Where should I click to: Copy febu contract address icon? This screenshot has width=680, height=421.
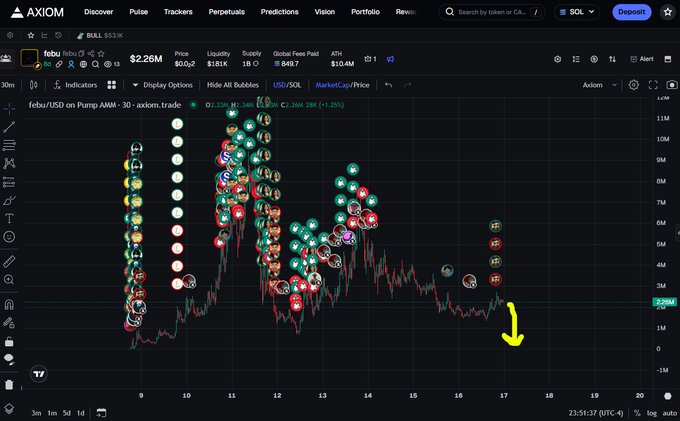[81, 53]
